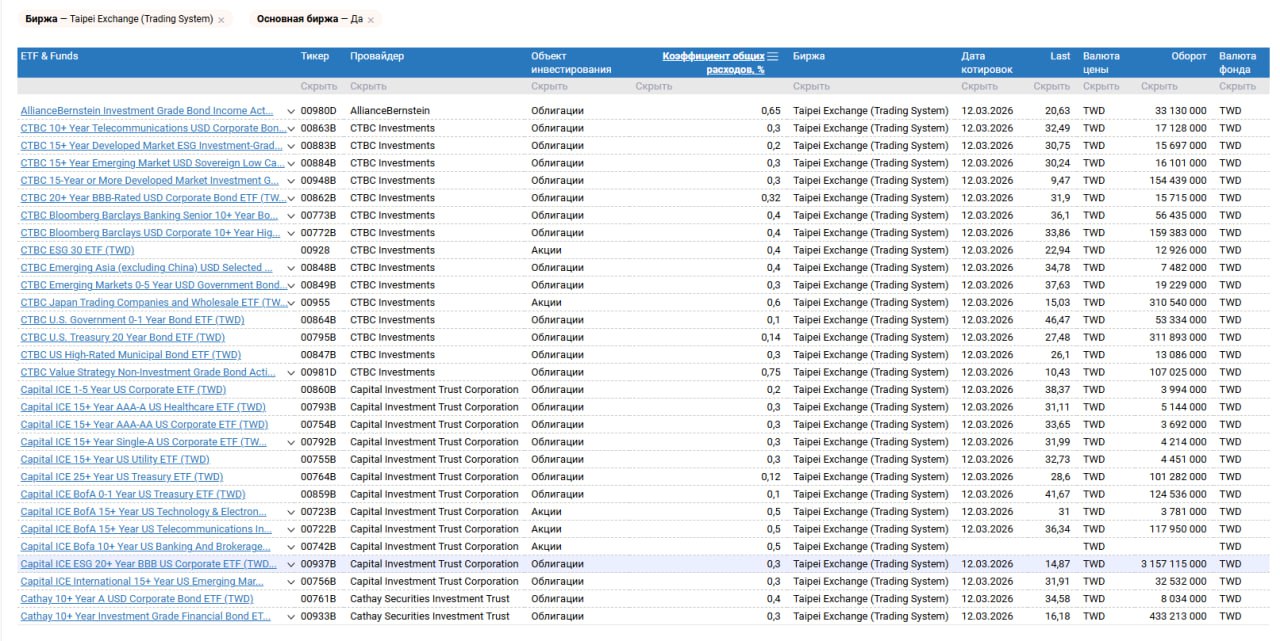This screenshot has width=1280, height=641.
Task: Click the Last column header
Action: coord(1060,56)
